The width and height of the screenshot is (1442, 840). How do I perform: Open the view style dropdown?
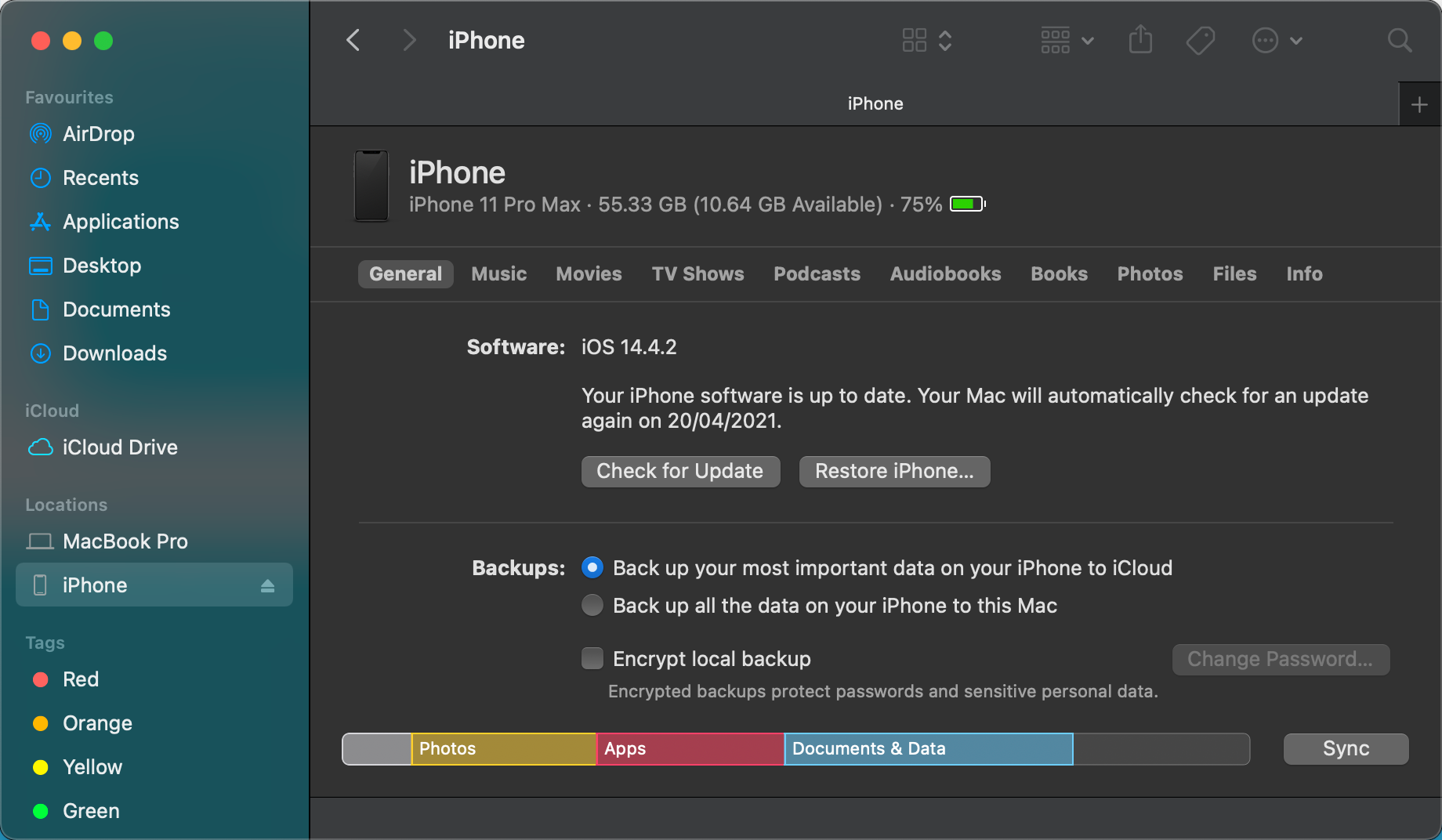926,40
